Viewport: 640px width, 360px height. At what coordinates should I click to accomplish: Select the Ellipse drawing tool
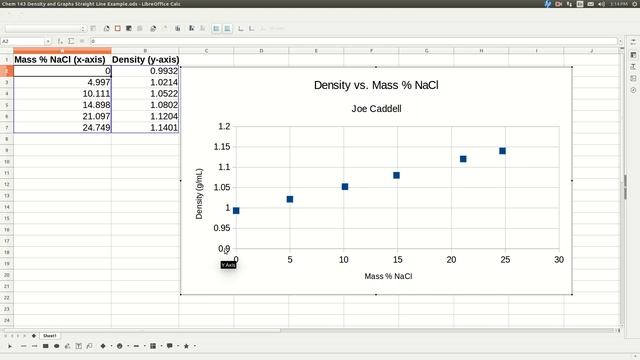coord(57,346)
